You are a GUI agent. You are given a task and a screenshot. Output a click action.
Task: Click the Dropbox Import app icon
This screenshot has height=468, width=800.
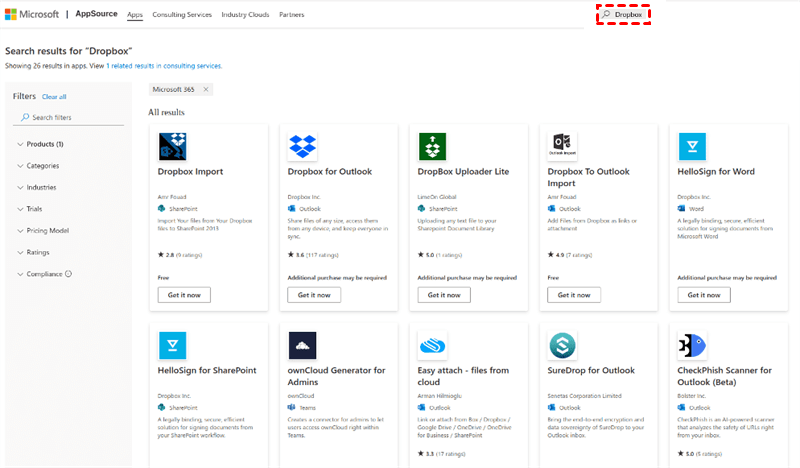(x=173, y=147)
